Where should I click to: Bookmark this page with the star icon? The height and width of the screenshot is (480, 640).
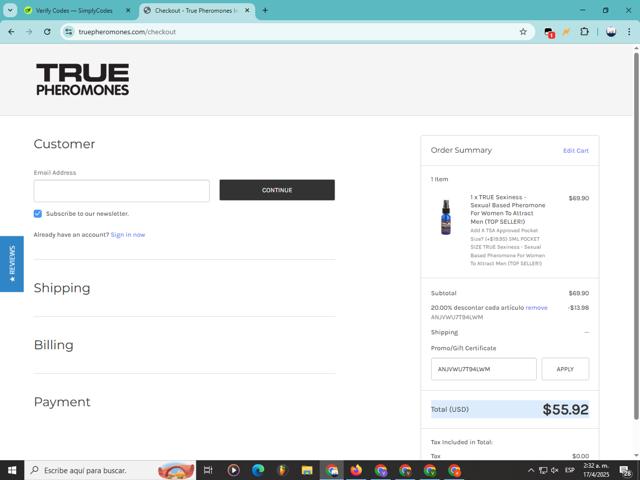coord(523,32)
